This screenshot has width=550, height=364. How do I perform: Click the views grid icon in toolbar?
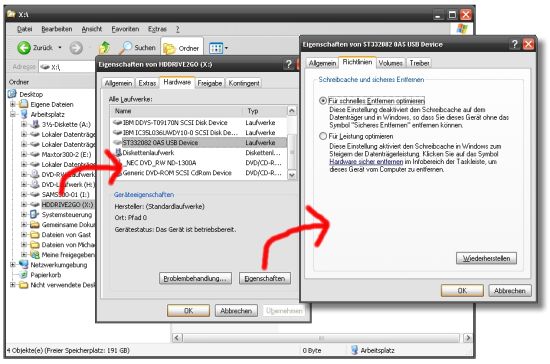[216, 48]
